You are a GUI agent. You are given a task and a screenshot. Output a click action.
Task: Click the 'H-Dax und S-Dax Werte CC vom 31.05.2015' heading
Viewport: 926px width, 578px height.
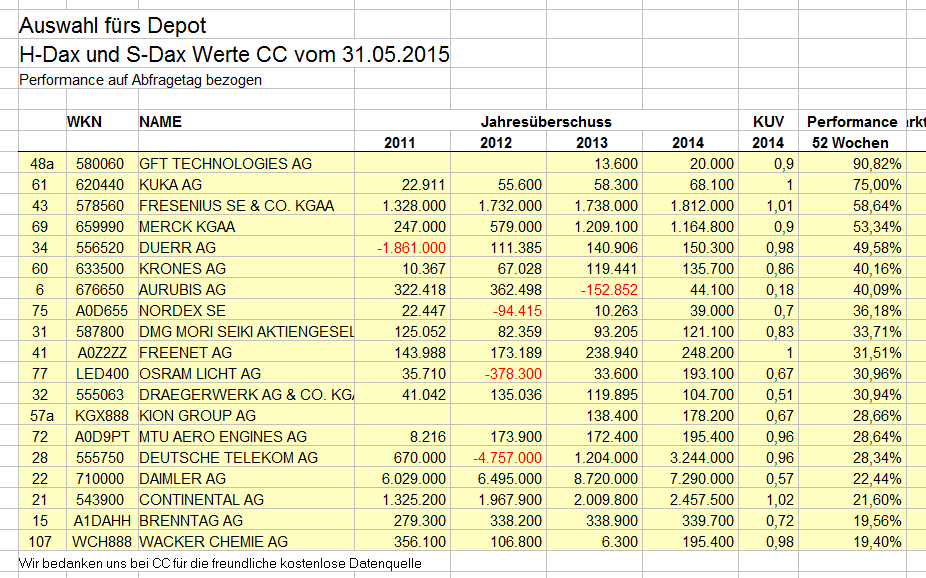(234, 54)
